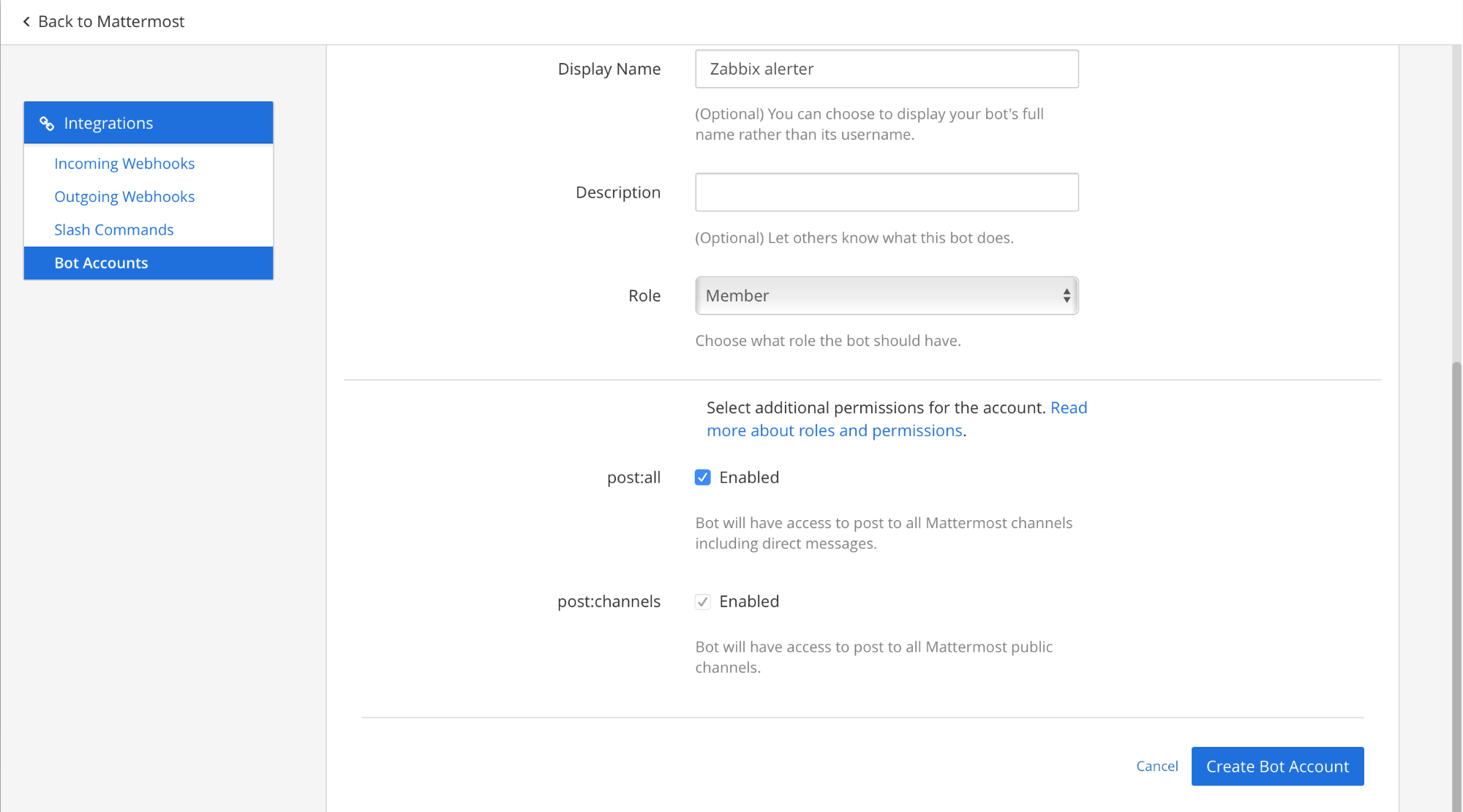Click the Role dropdown stepper arrows
The height and width of the screenshot is (812, 1463).
pos(1067,296)
